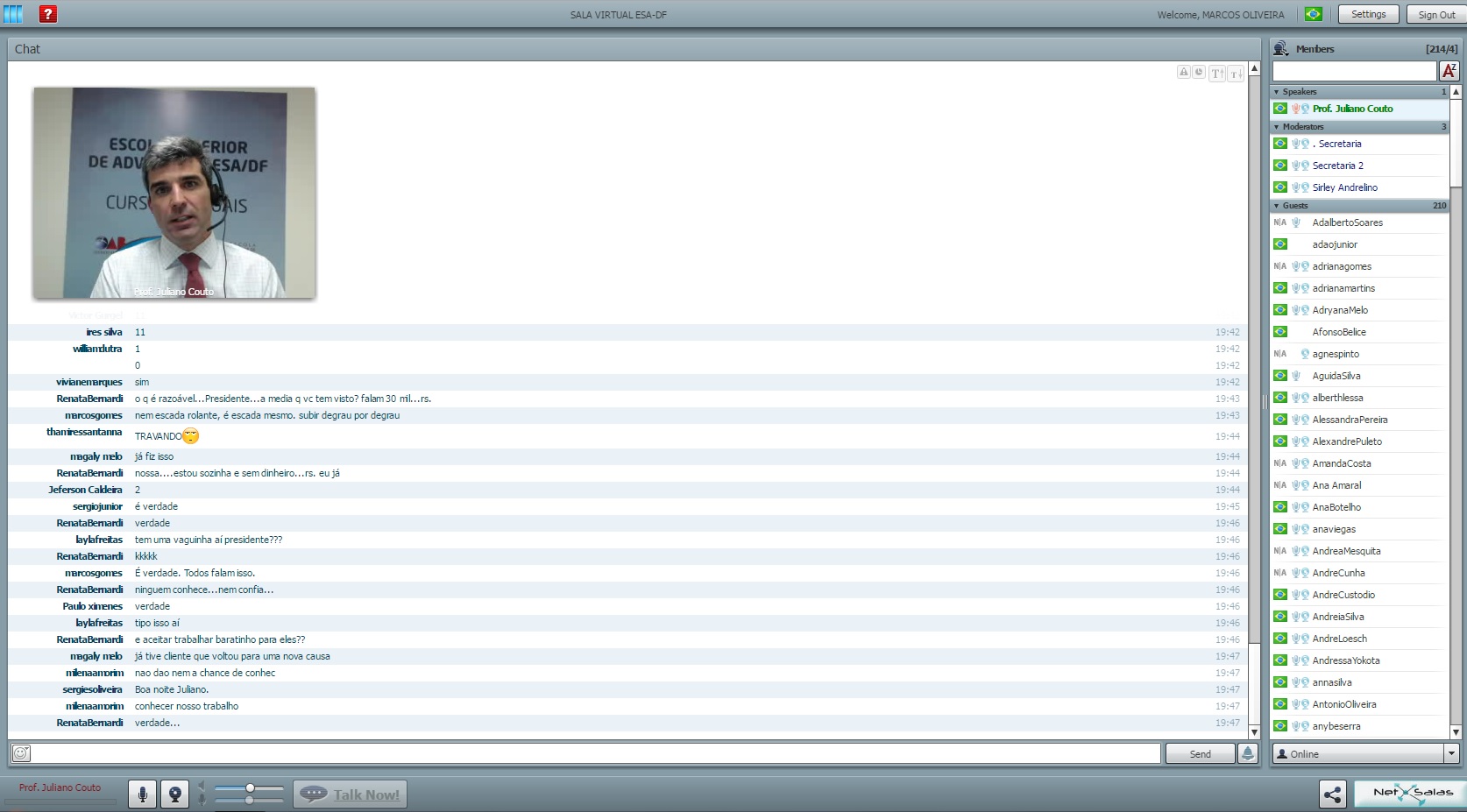Decrease chat text size

tap(1236, 74)
